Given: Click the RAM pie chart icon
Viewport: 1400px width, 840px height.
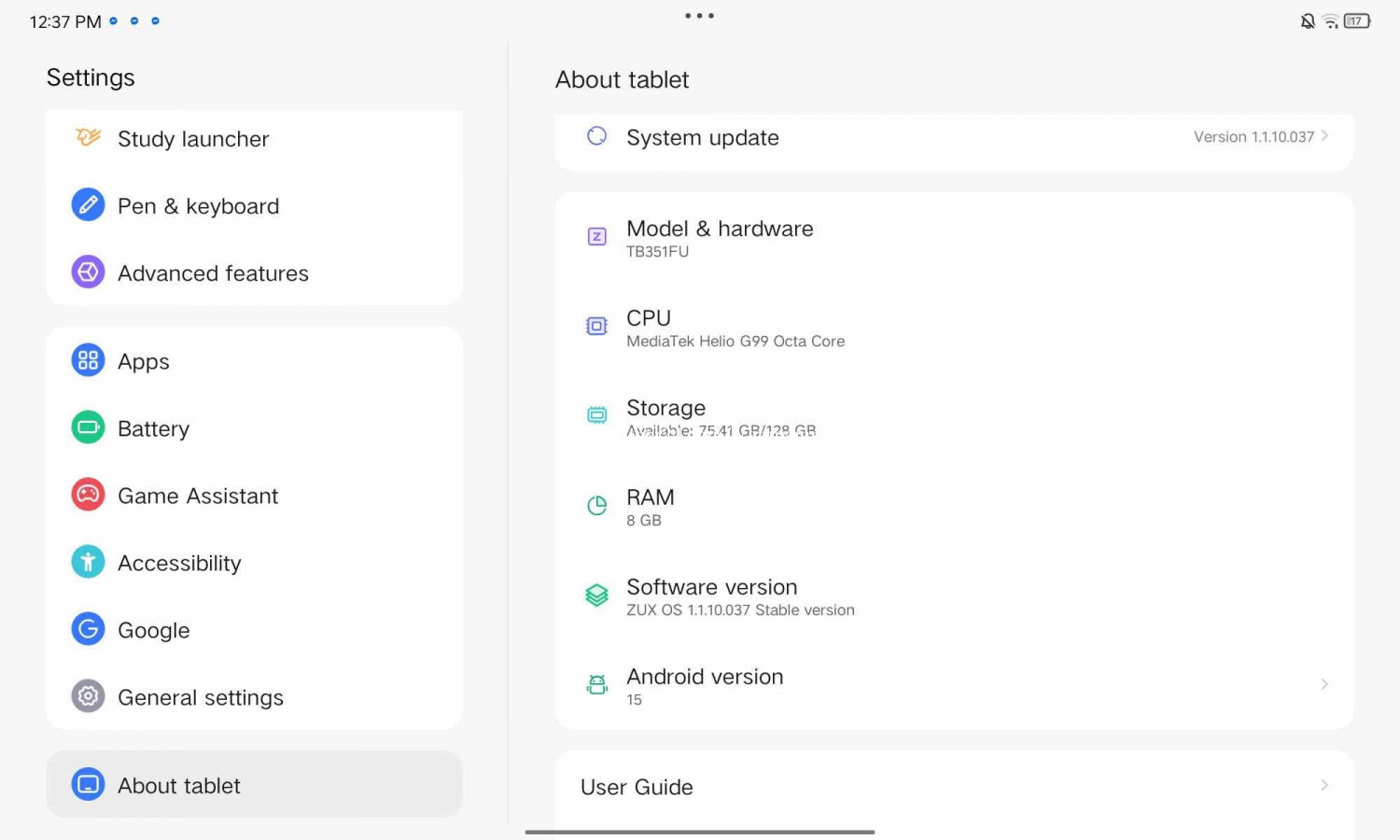Looking at the screenshot, I should [596, 506].
